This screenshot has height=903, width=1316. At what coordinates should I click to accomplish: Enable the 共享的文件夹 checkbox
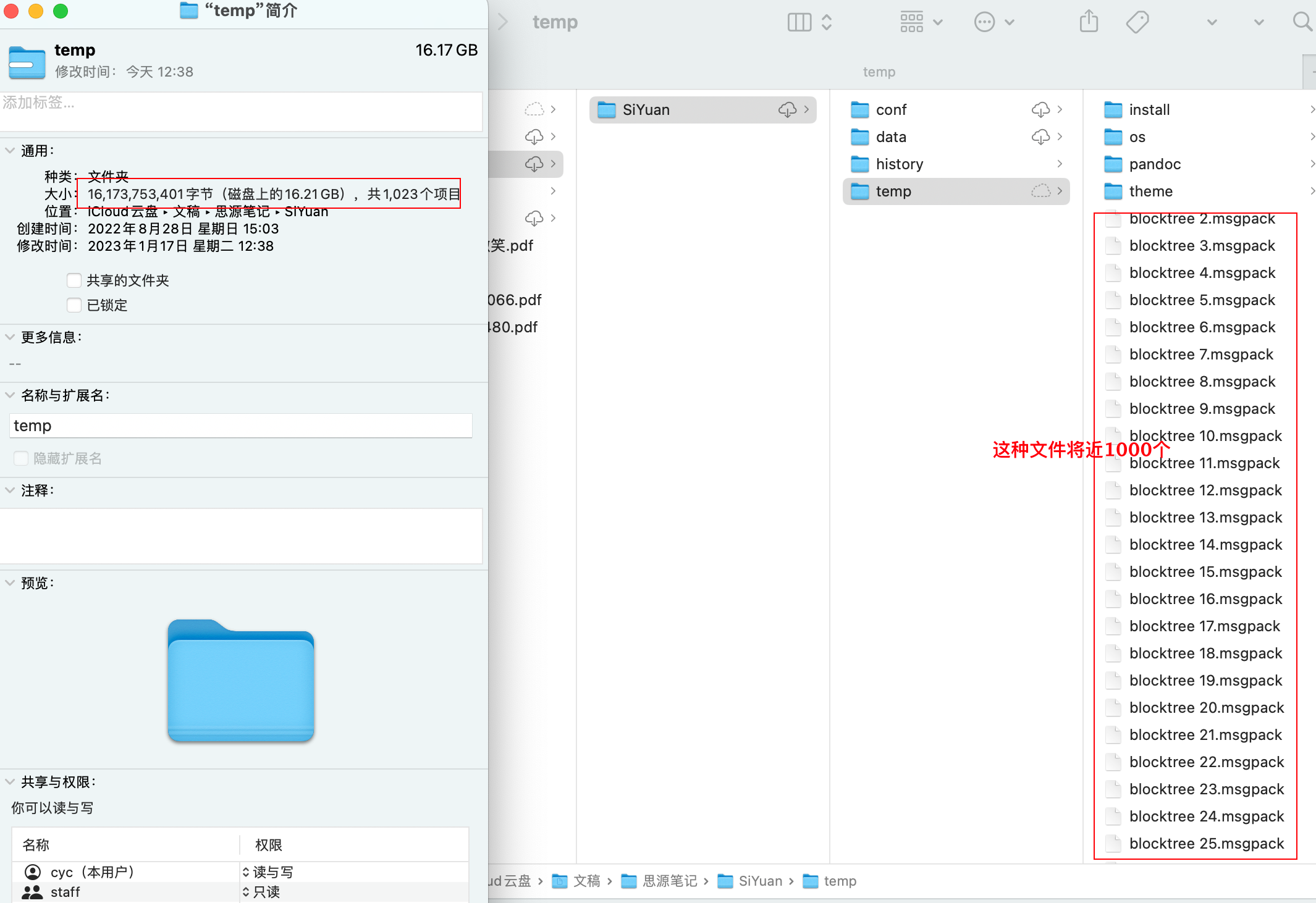coord(74,280)
